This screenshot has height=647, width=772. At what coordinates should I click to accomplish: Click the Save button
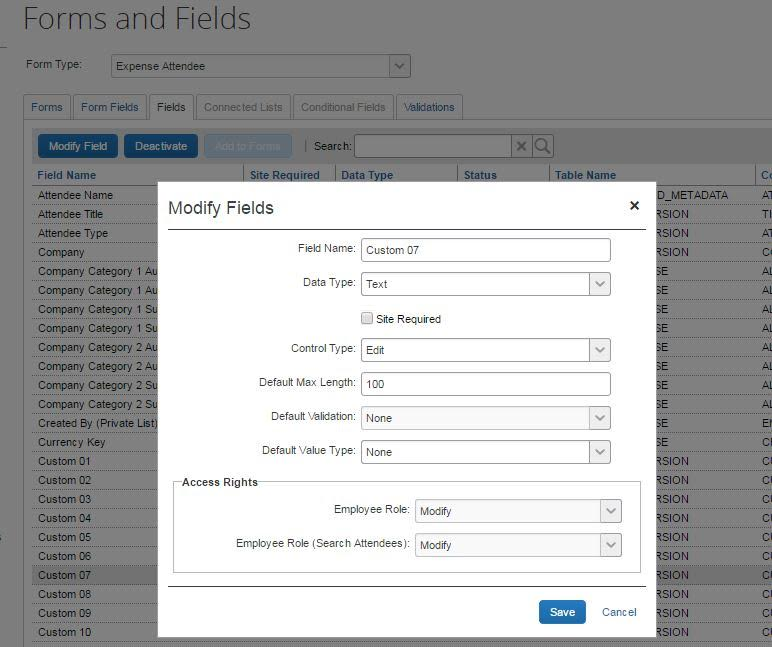click(562, 612)
